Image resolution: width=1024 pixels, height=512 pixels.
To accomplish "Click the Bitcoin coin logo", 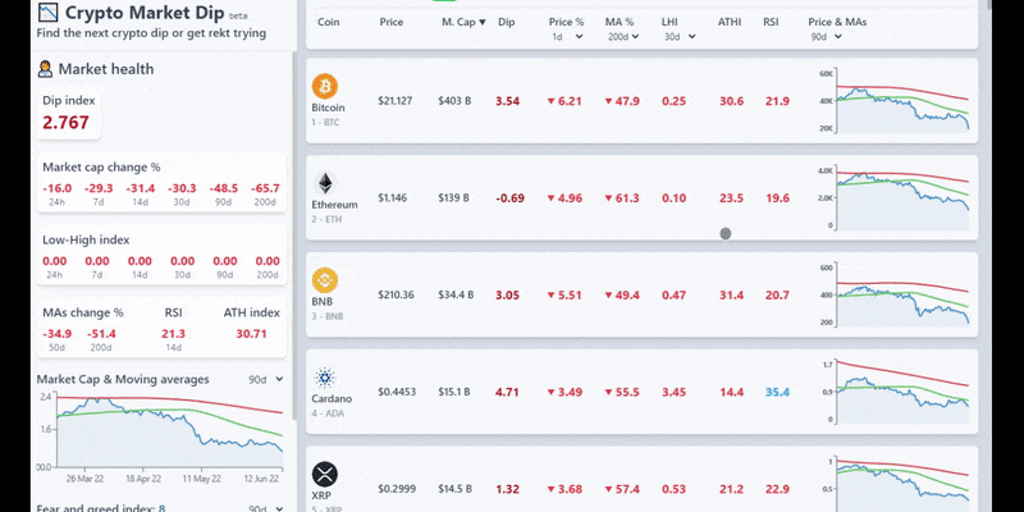I will click(x=325, y=86).
